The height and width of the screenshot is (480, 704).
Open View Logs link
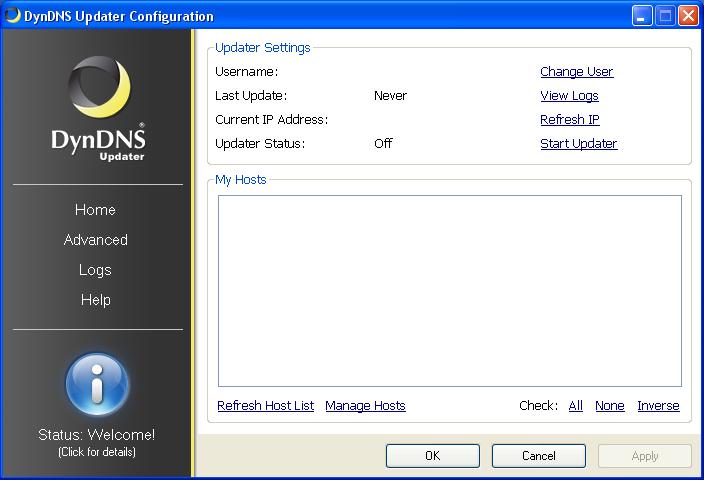pos(569,96)
